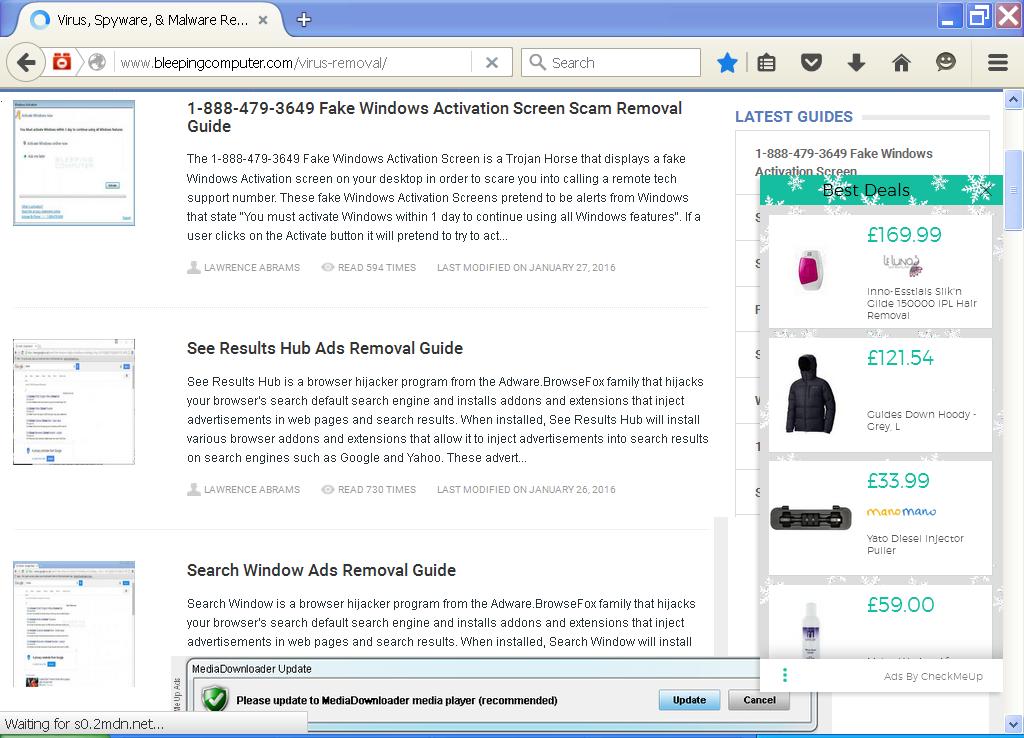The height and width of the screenshot is (738, 1024).
Task: Go to the Home page icon
Action: [901, 63]
